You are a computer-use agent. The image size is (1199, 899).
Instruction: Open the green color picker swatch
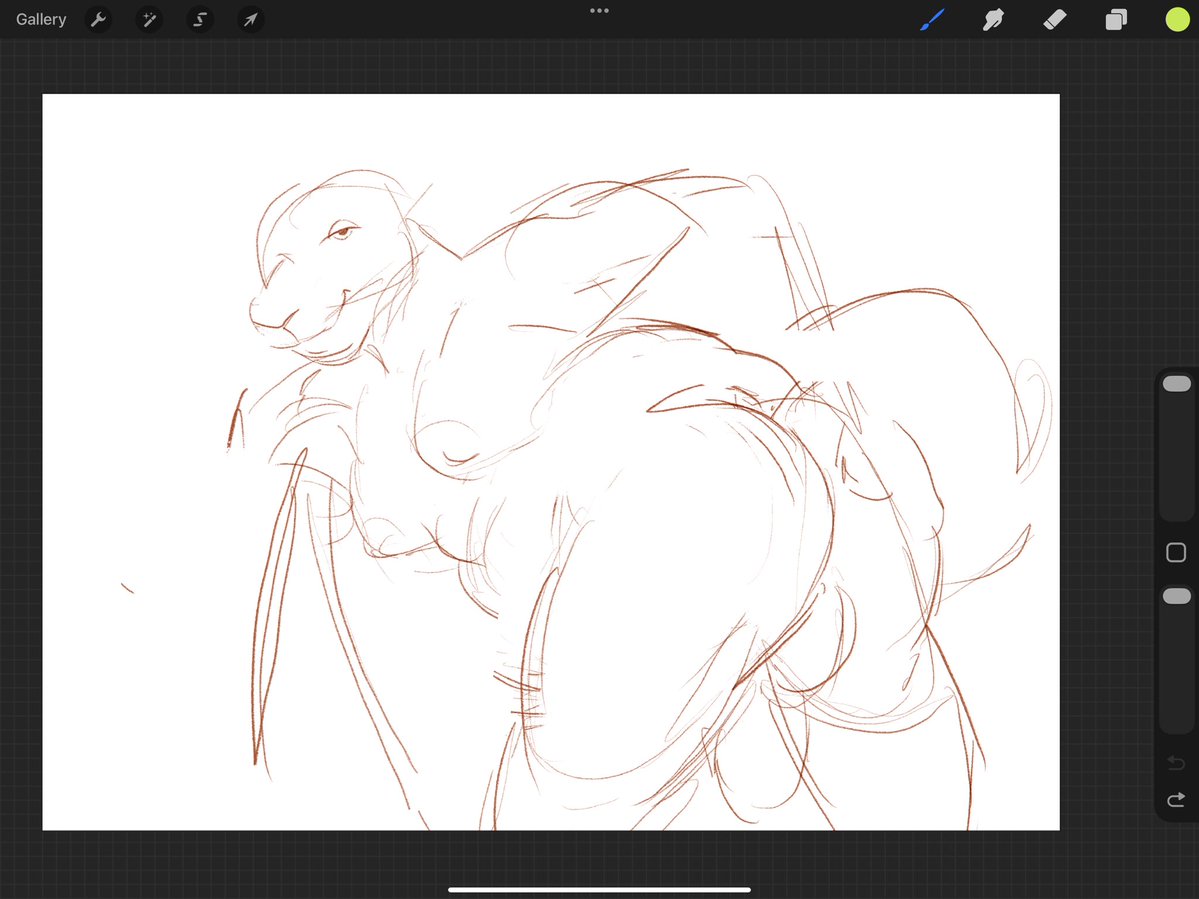click(x=1178, y=19)
